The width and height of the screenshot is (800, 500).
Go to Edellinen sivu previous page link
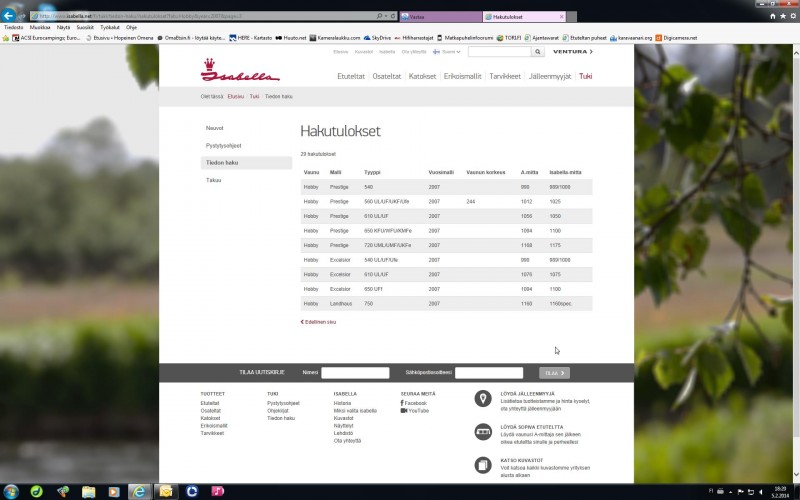coord(319,322)
